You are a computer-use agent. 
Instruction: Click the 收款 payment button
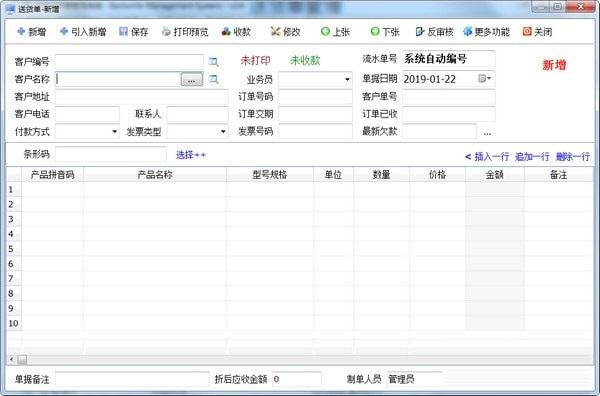coord(236,32)
